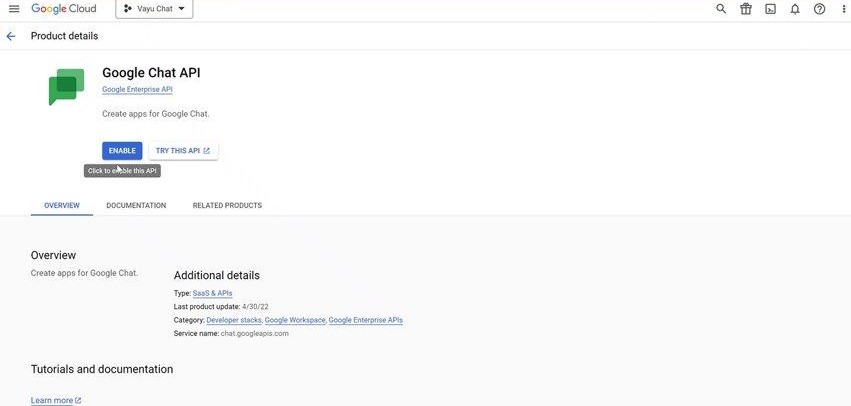
Task: Switch to the Related Products tab
Action: coord(227,205)
